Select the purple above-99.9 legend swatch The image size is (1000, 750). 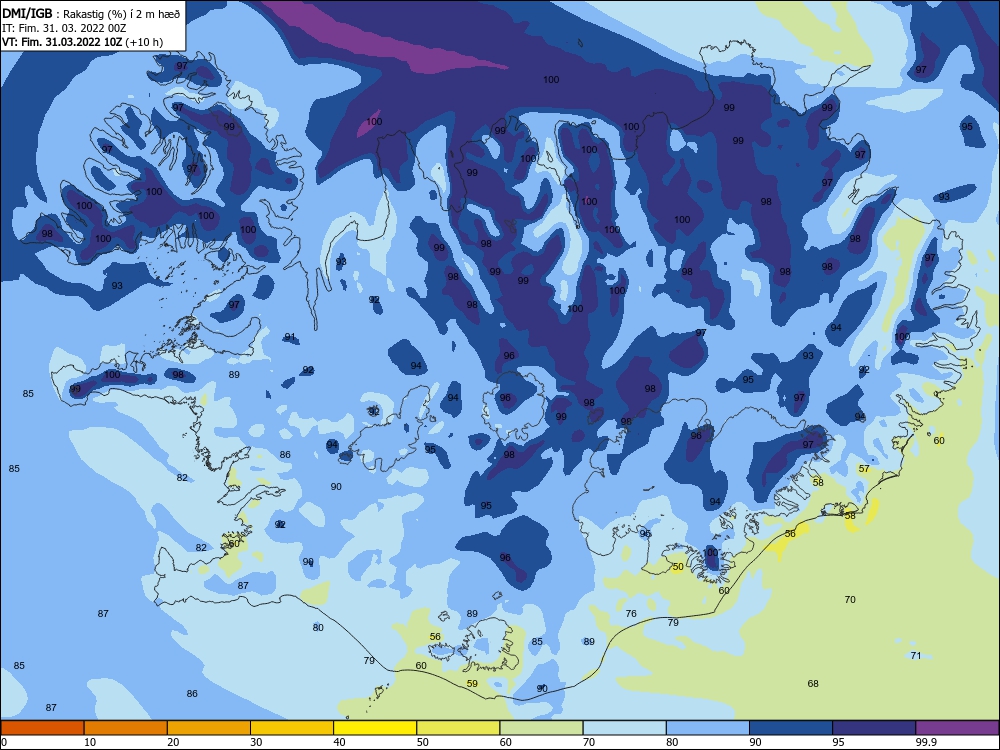click(957, 728)
